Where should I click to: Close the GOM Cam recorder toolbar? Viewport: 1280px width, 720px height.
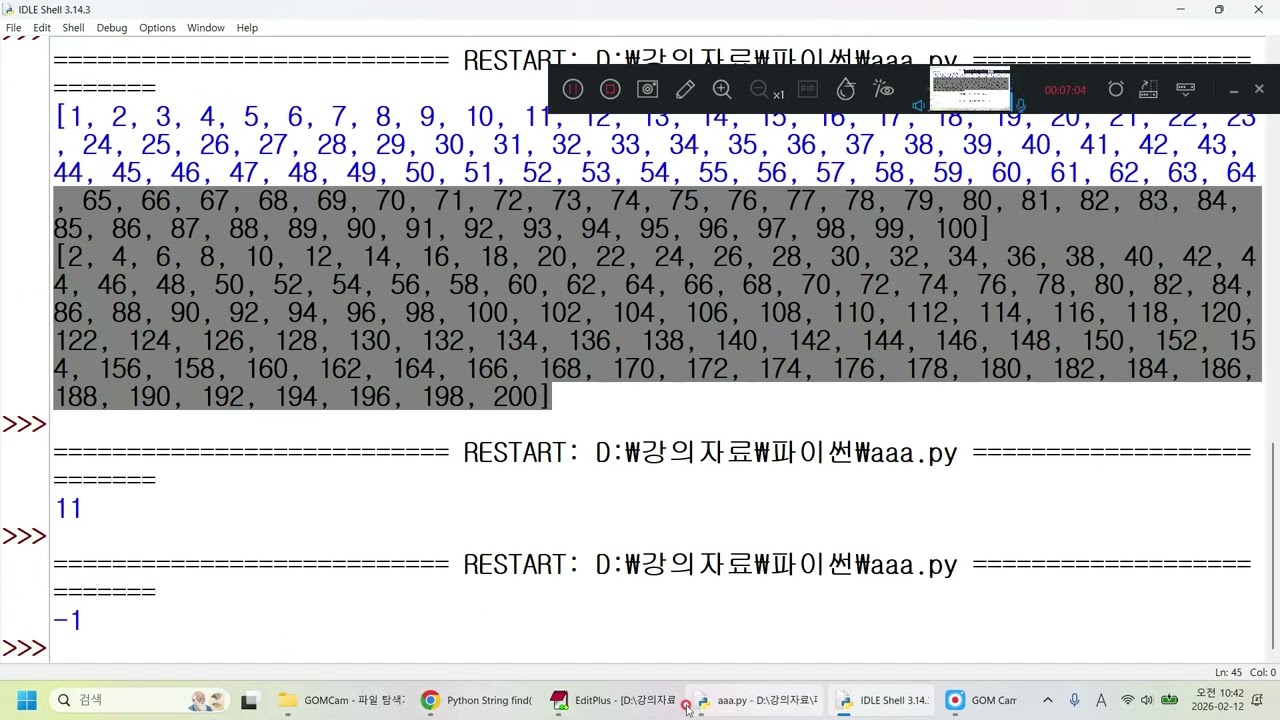pyautogui.click(x=1259, y=89)
